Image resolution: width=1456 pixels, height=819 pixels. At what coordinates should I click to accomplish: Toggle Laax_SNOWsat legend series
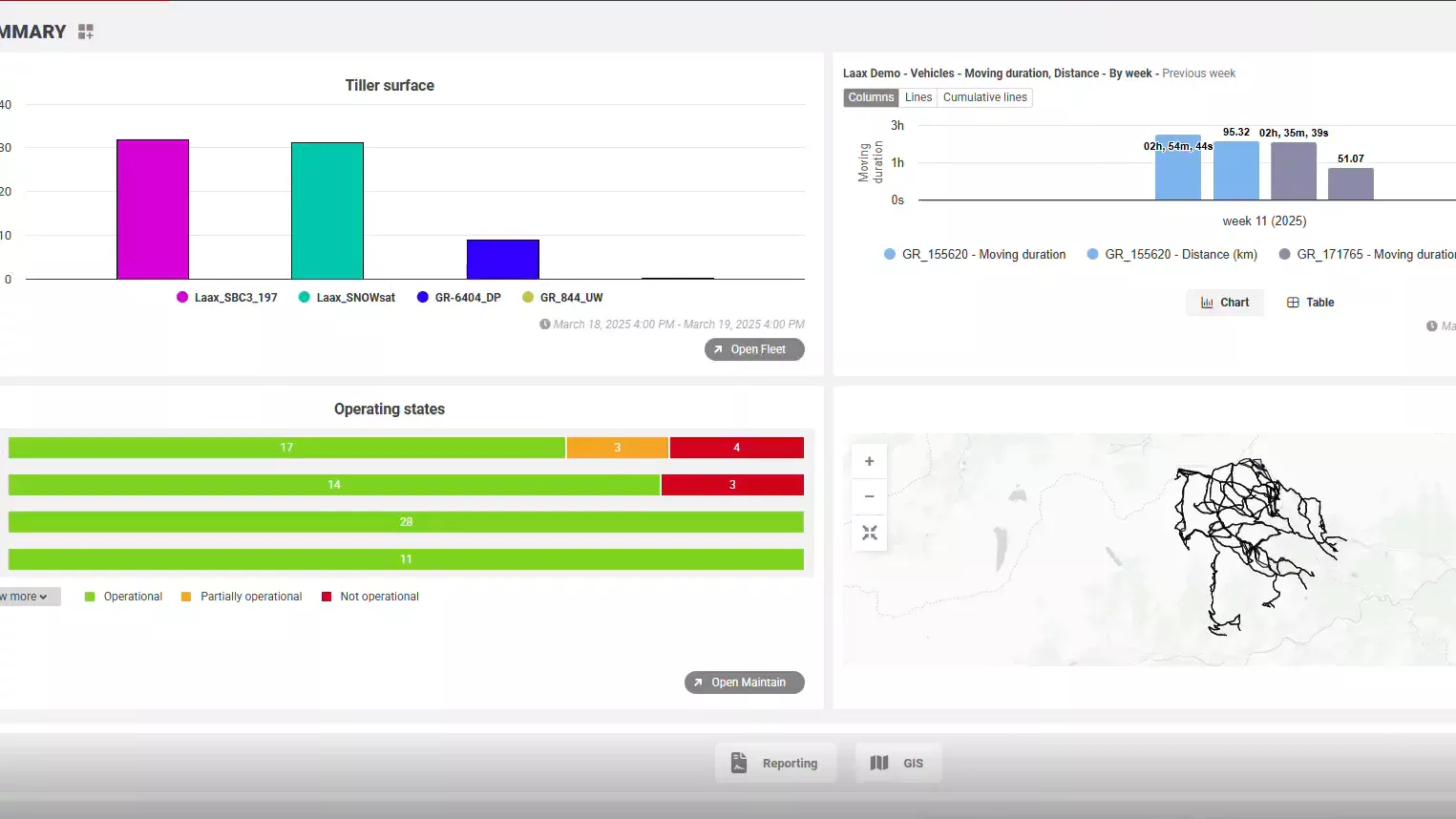[347, 298]
